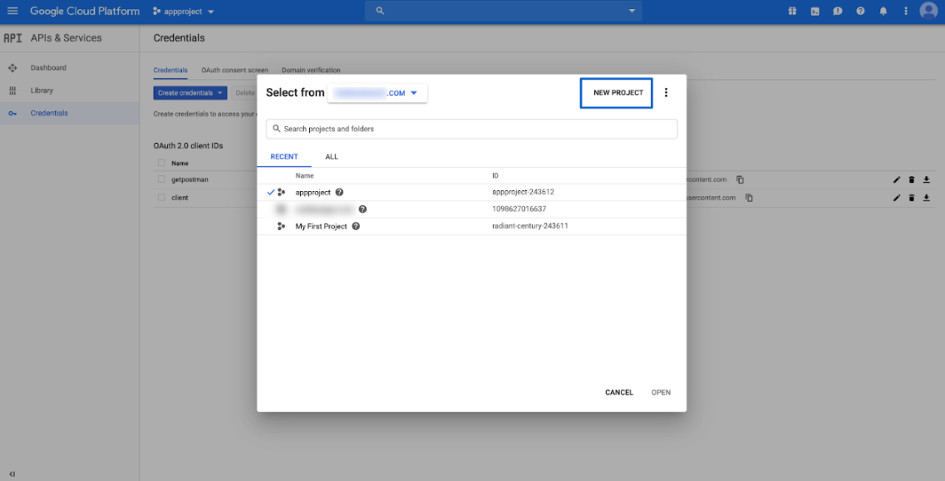Image resolution: width=945 pixels, height=481 pixels.
Task: Copy client row client ID icon
Action: pos(749,198)
